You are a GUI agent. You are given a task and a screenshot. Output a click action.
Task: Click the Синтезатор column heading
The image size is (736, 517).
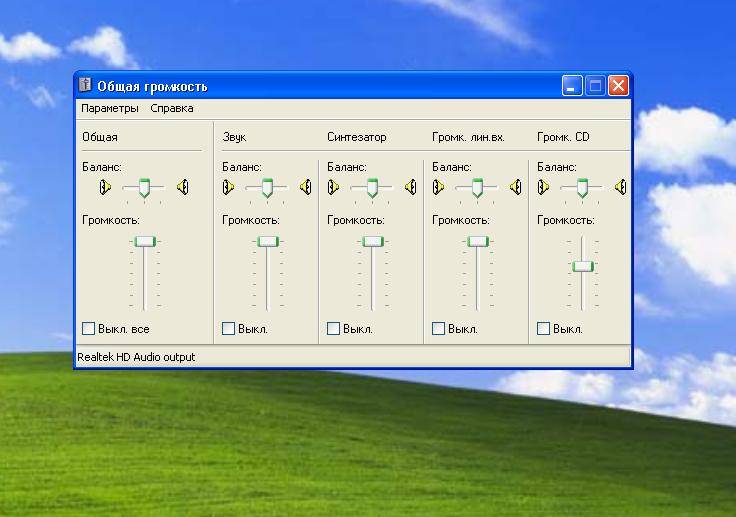click(357, 137)
